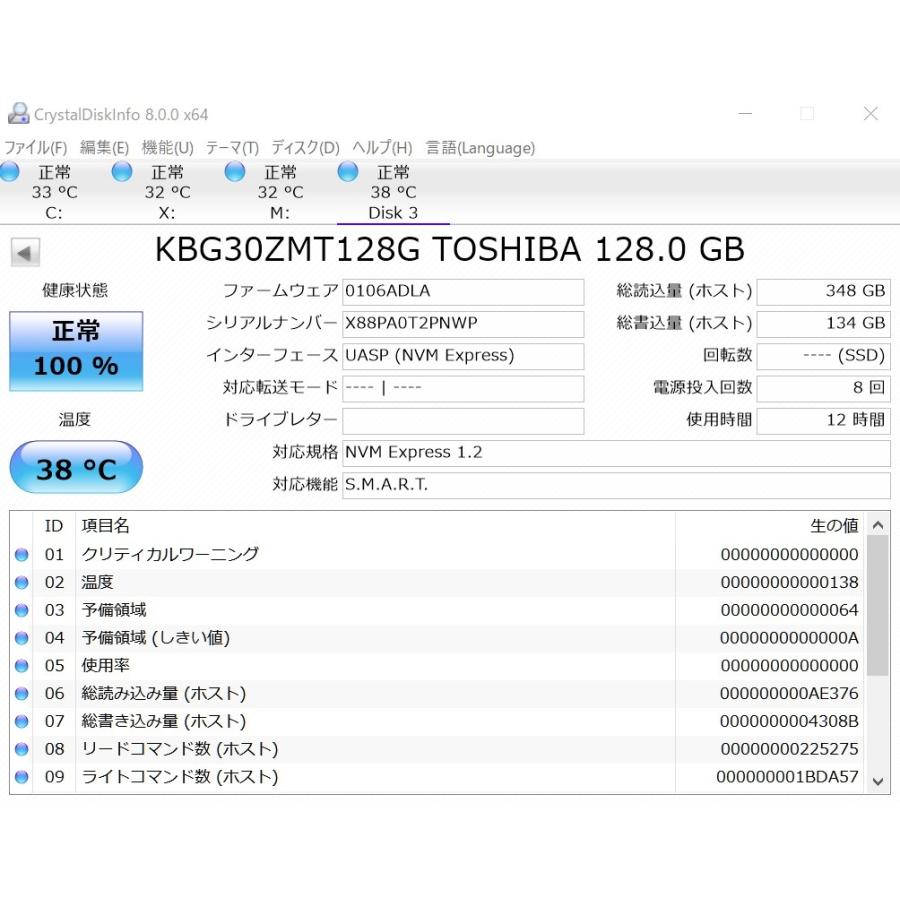The image size is (900, 900).
Task: Click the 38 °C temperature badge
Action: pyautogui.click(x=76, y=467)
